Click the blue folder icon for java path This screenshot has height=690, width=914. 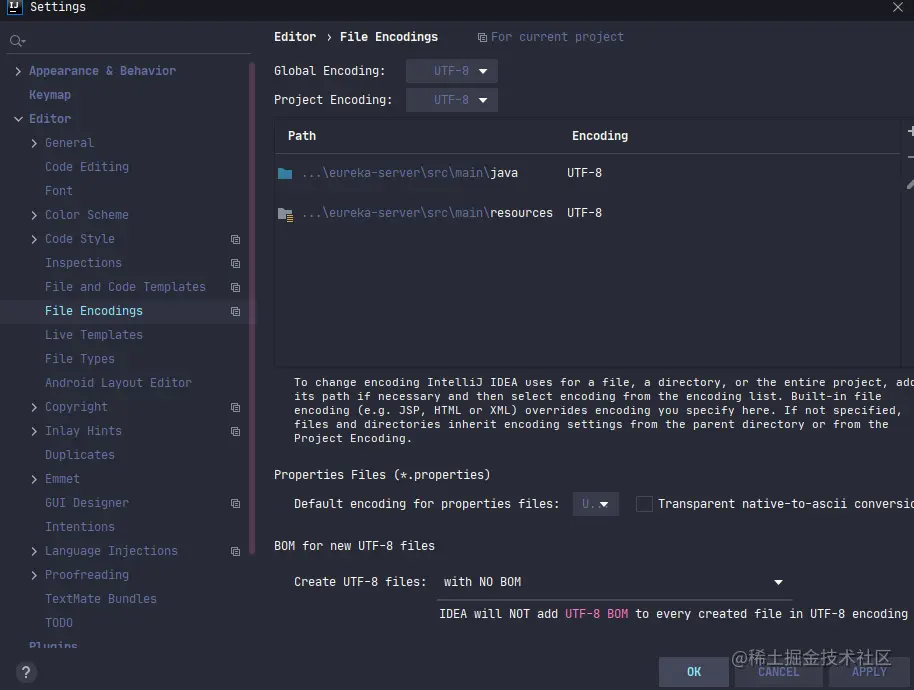[285, 173]
